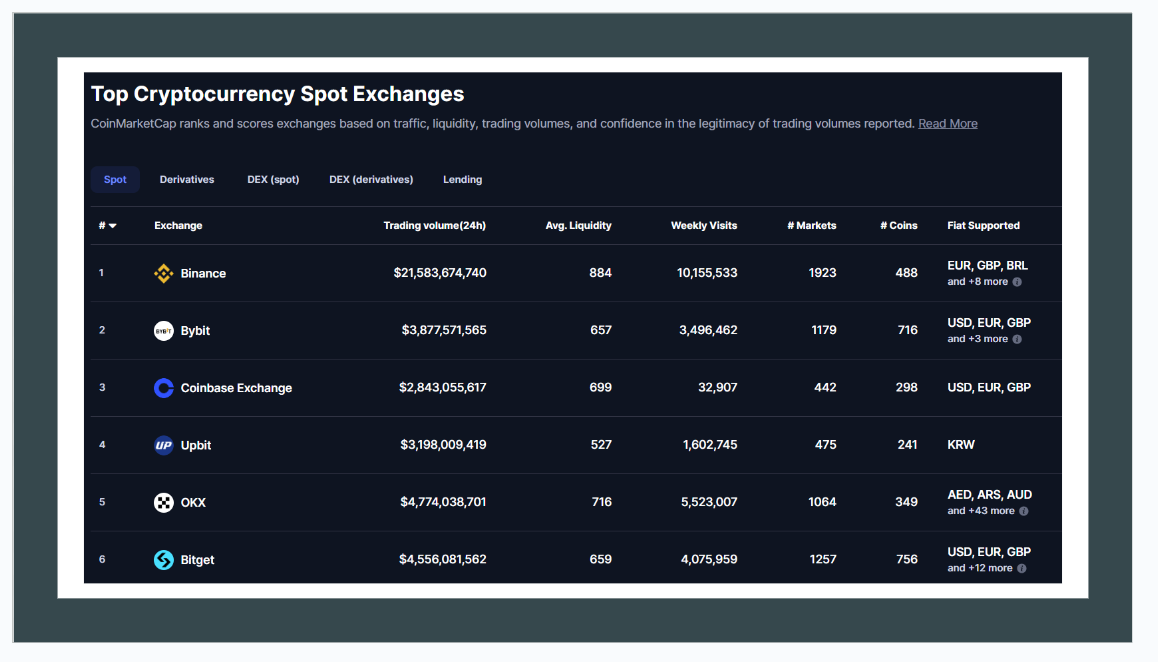Viewport: 1158px width, 662px height.
Task: Sort by # Coins column header
Action: pos(899,225)
